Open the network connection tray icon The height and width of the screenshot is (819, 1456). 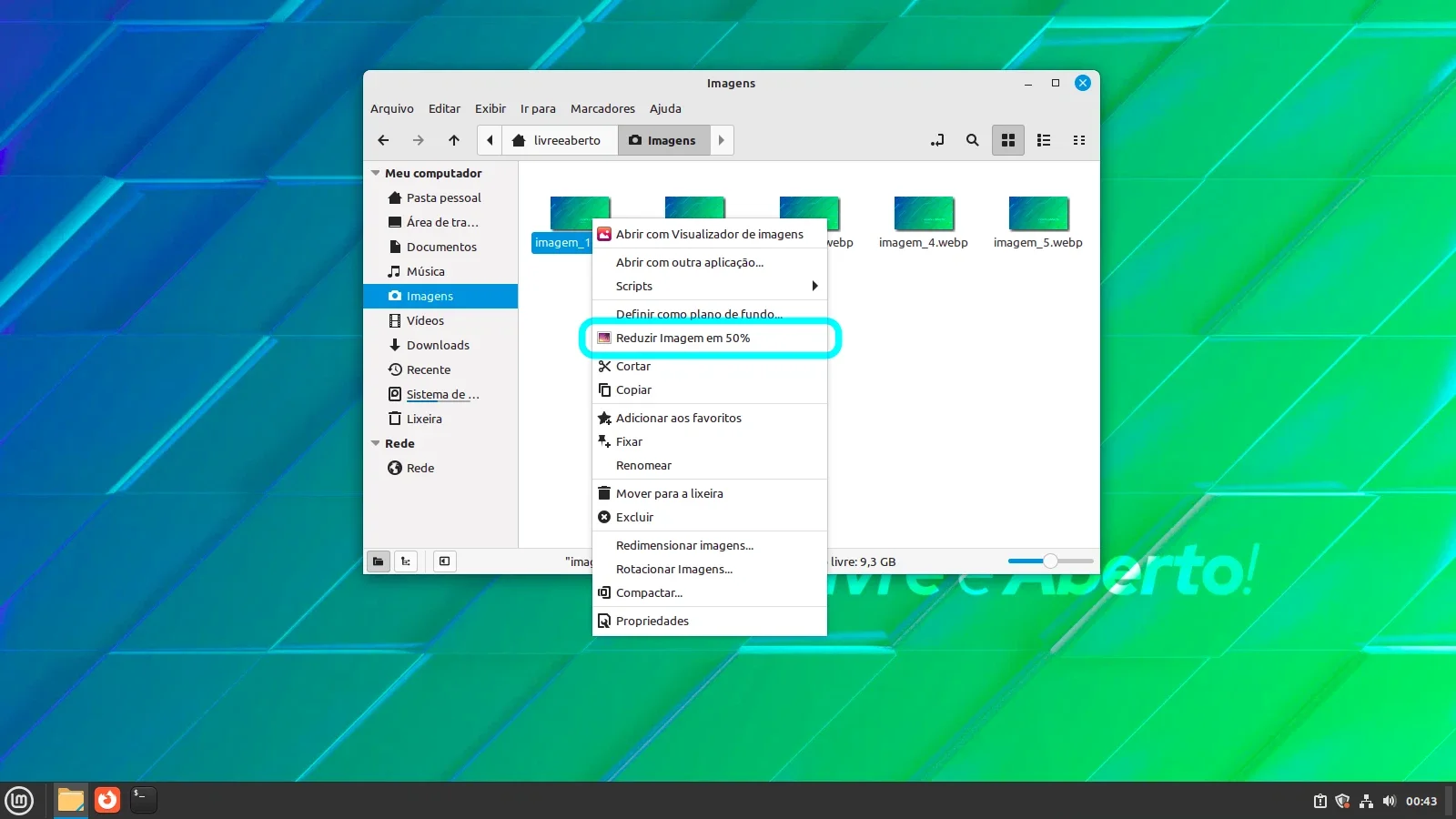pyautogui.click(x=1366, y=801)
